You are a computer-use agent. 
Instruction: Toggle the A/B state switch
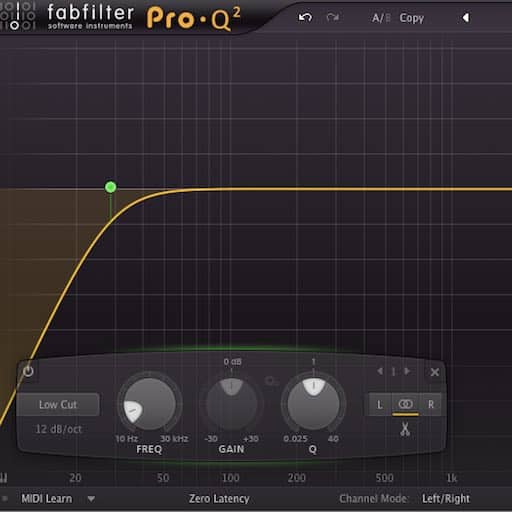(381, 18)
